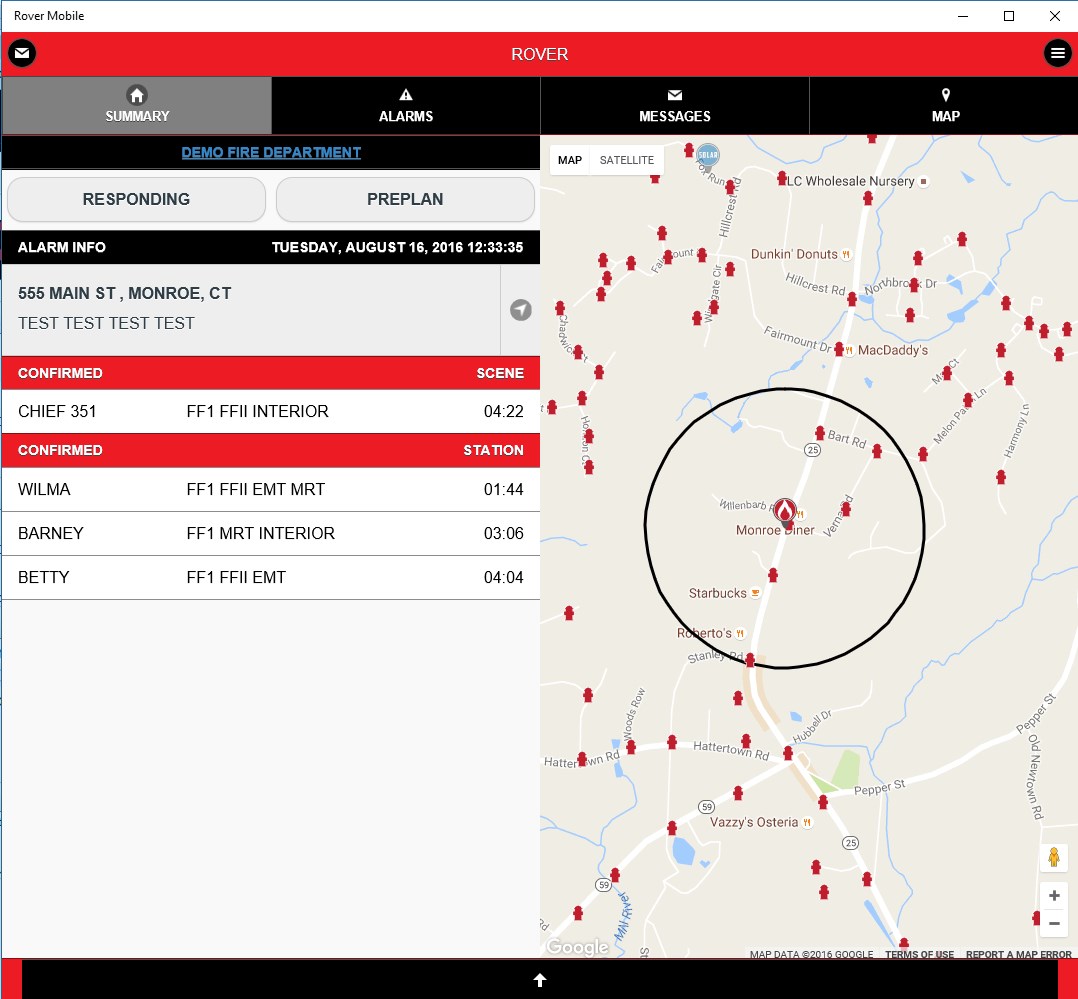
Task: Click the hydrant icon on Bart Rd
Action: pos(820,432)
